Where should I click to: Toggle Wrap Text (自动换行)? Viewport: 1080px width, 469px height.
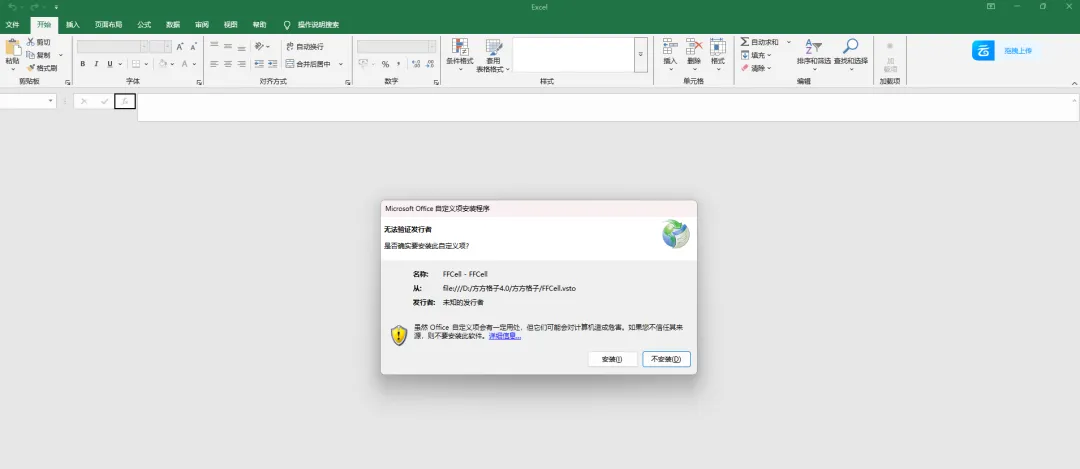pyautogui.click(x=305, y=47)
